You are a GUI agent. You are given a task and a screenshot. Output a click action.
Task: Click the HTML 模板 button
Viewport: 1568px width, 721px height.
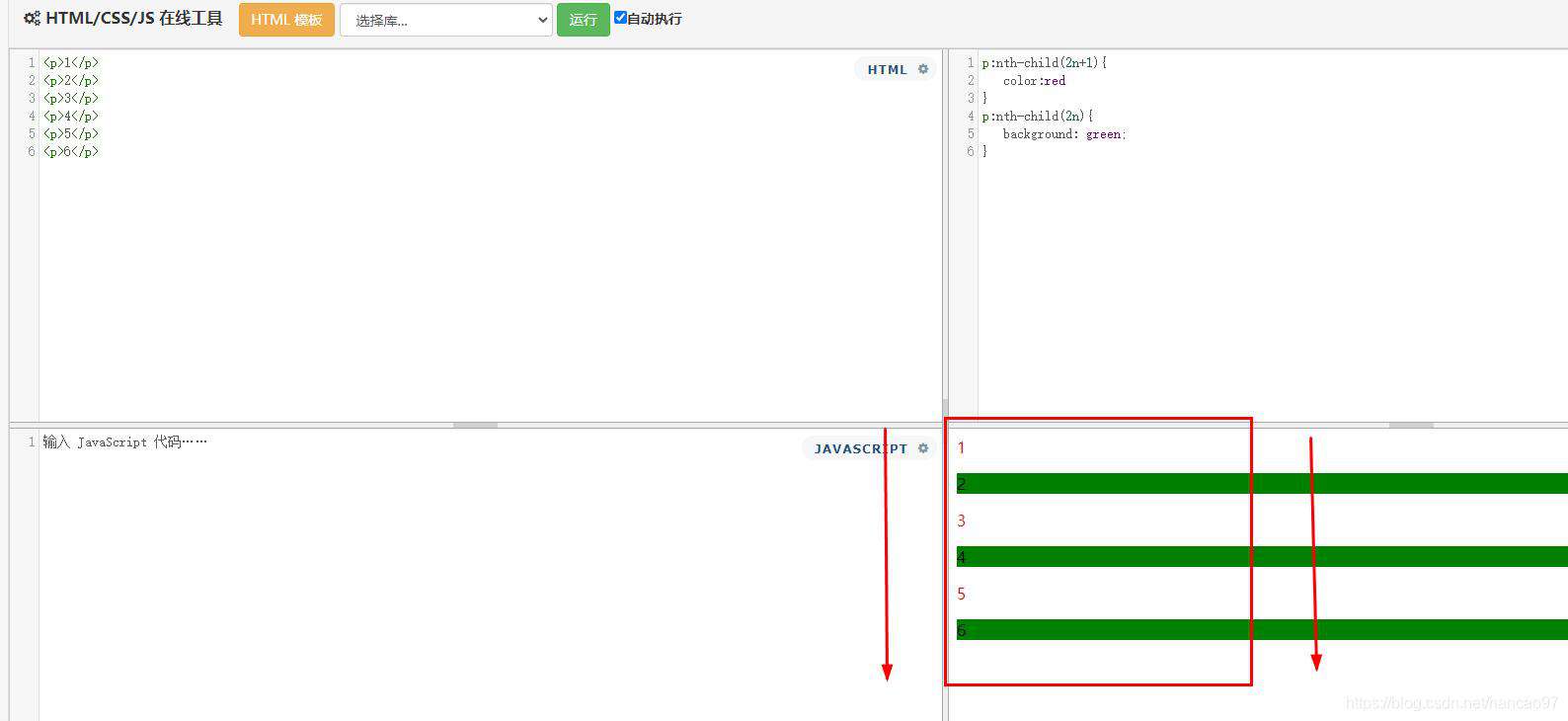click(x=286, y=20)
